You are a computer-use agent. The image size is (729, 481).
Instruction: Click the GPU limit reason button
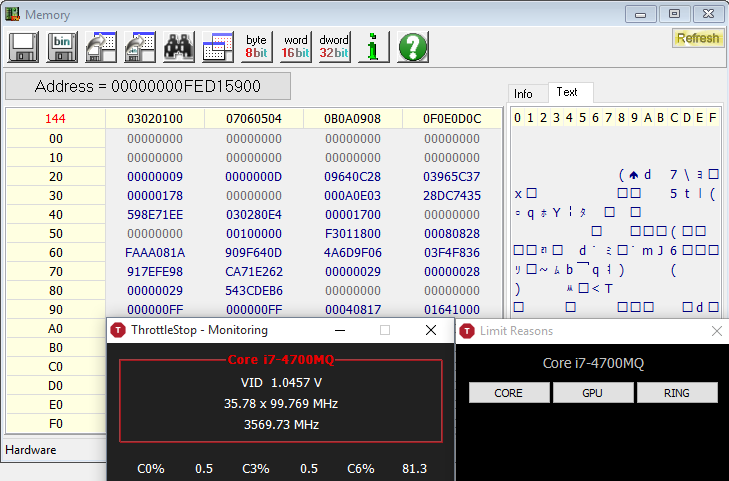click(x=592, y=393)
